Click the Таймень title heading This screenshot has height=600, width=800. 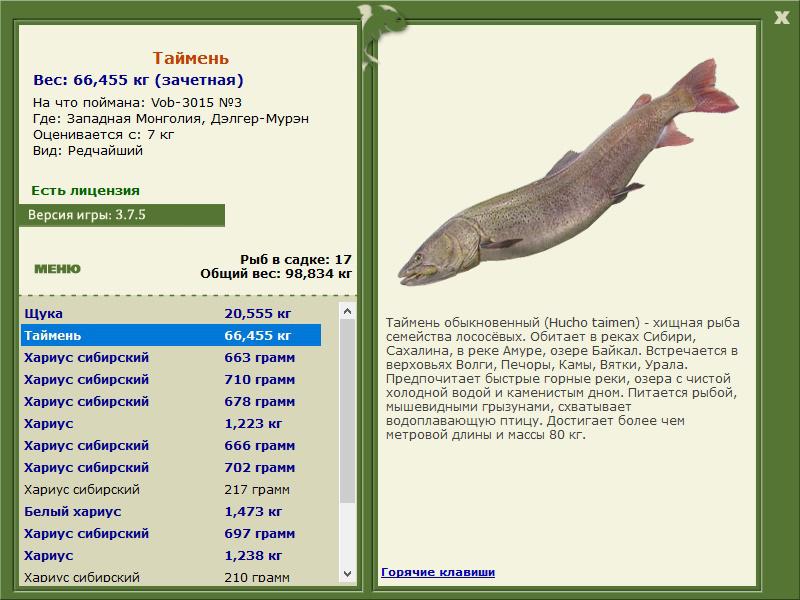pyautogui.click(x=190, y=58)
